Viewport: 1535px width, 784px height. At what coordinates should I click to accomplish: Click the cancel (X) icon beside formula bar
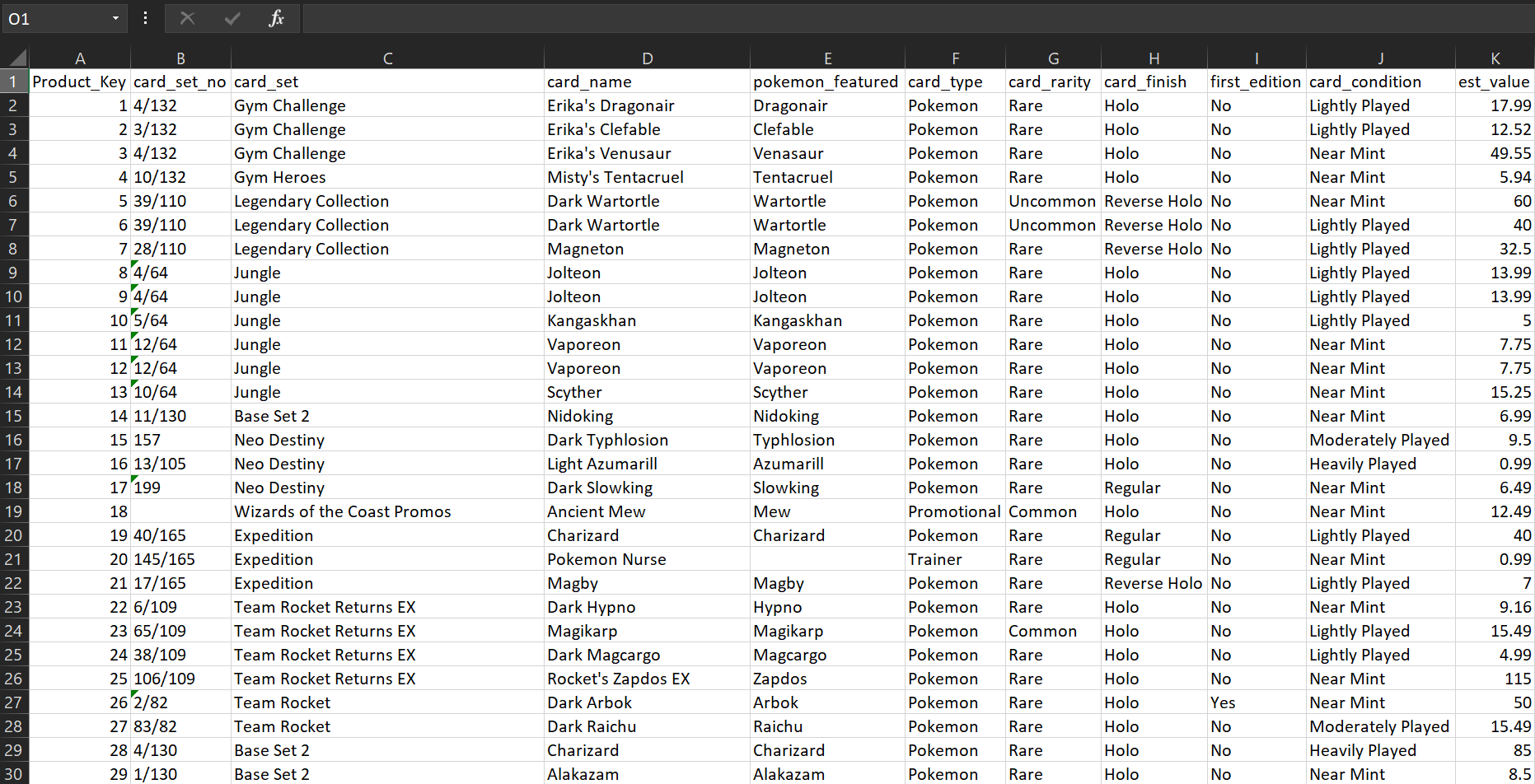[188, 17]
